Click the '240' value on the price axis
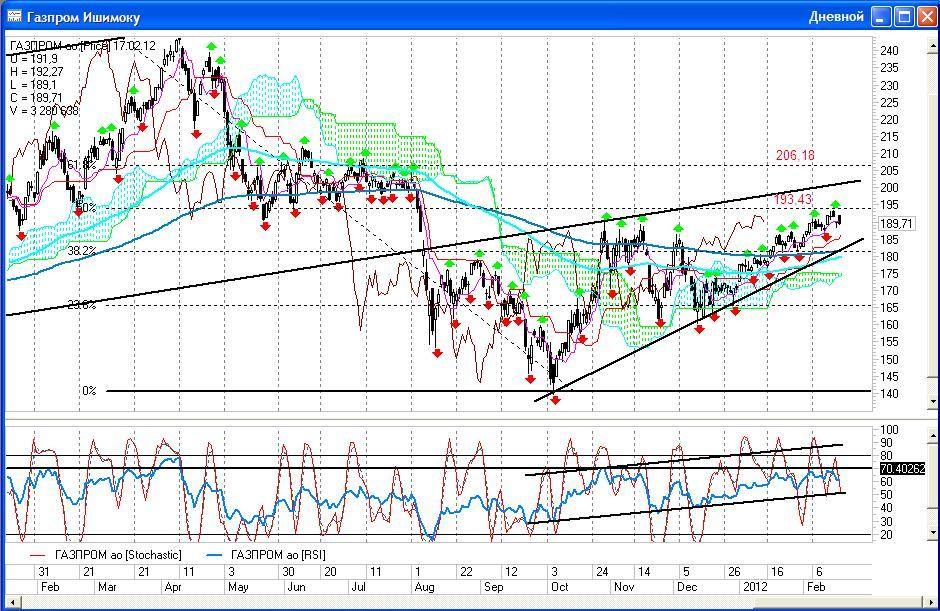 pyautogui.click(x=890, y=51)
